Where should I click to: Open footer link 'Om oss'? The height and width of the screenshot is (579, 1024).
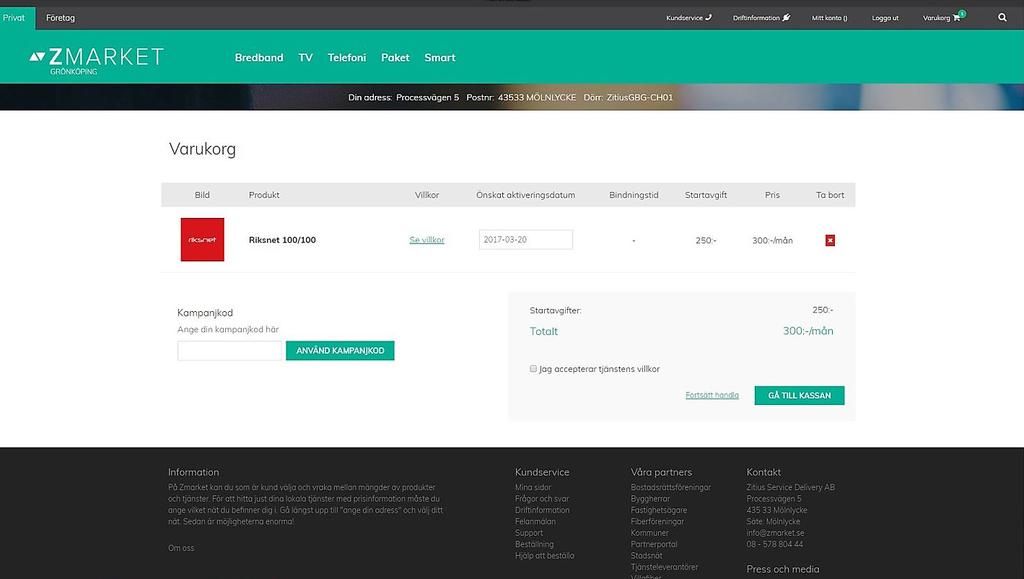[x=181, y=548]
